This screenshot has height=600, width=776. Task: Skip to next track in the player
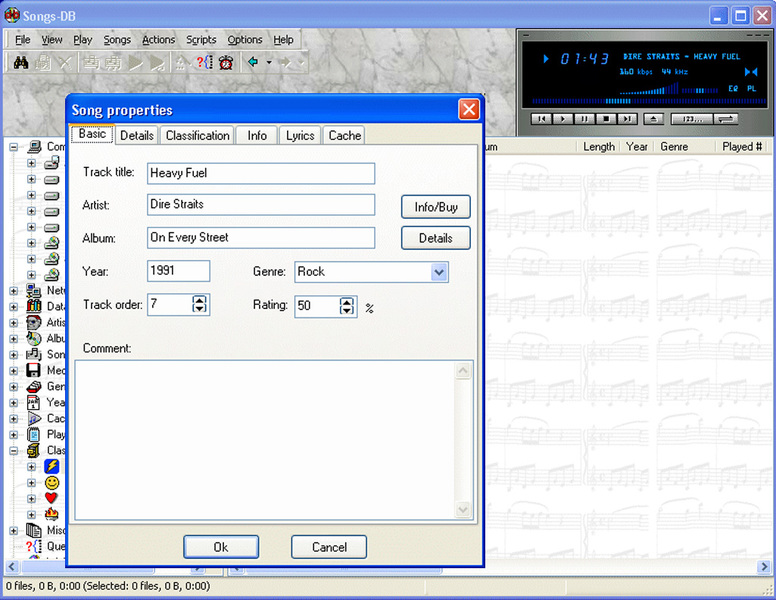coord(627,119)
